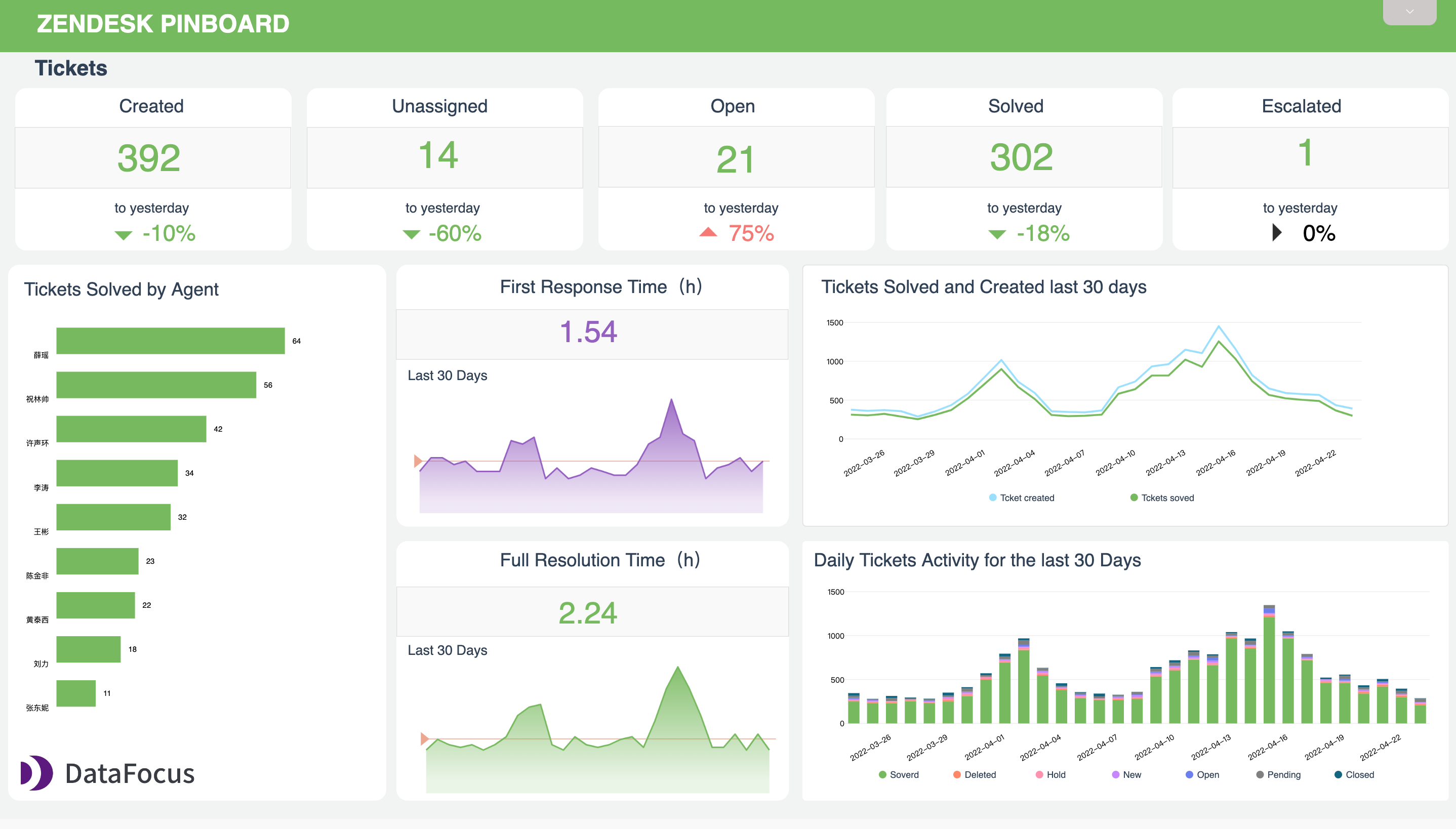Select the bar with value 11

pyautogui.click(x=76, y=693)
